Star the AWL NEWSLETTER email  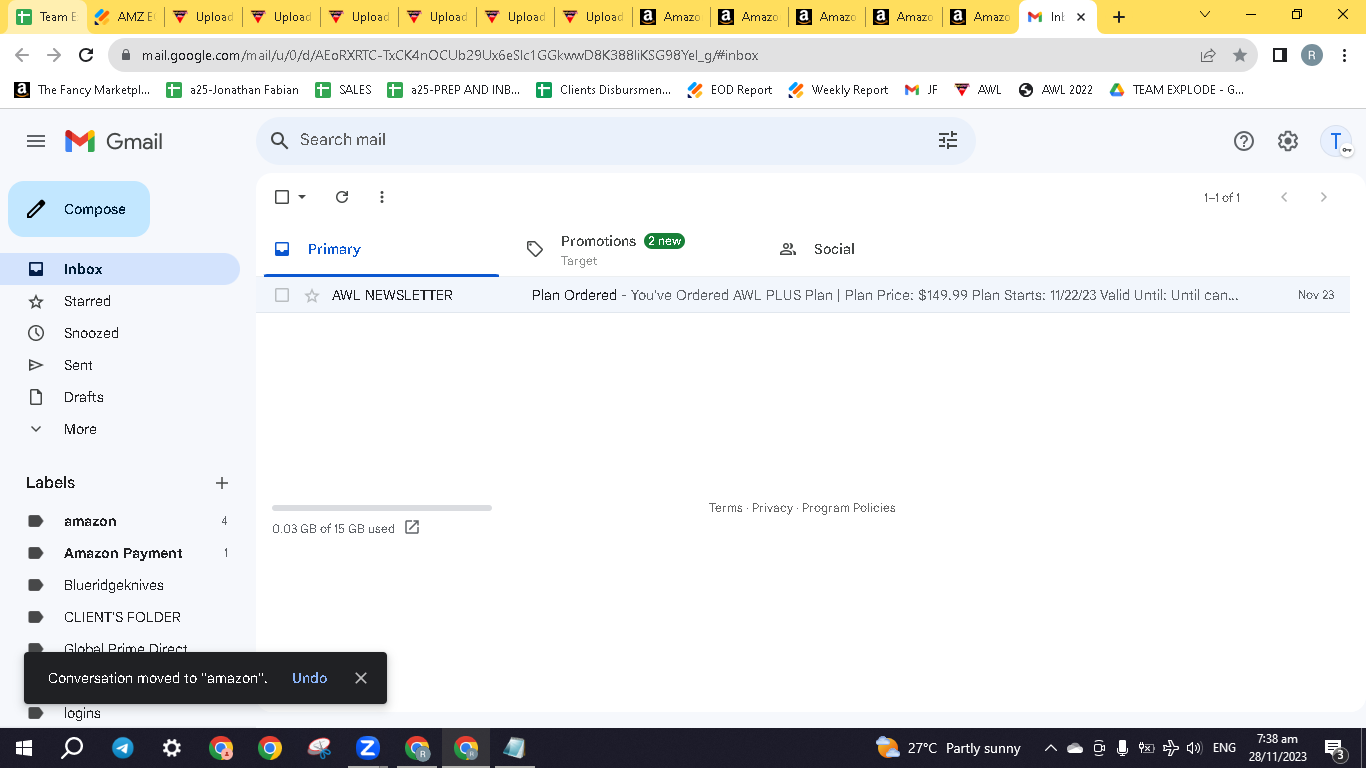point(312,295)
